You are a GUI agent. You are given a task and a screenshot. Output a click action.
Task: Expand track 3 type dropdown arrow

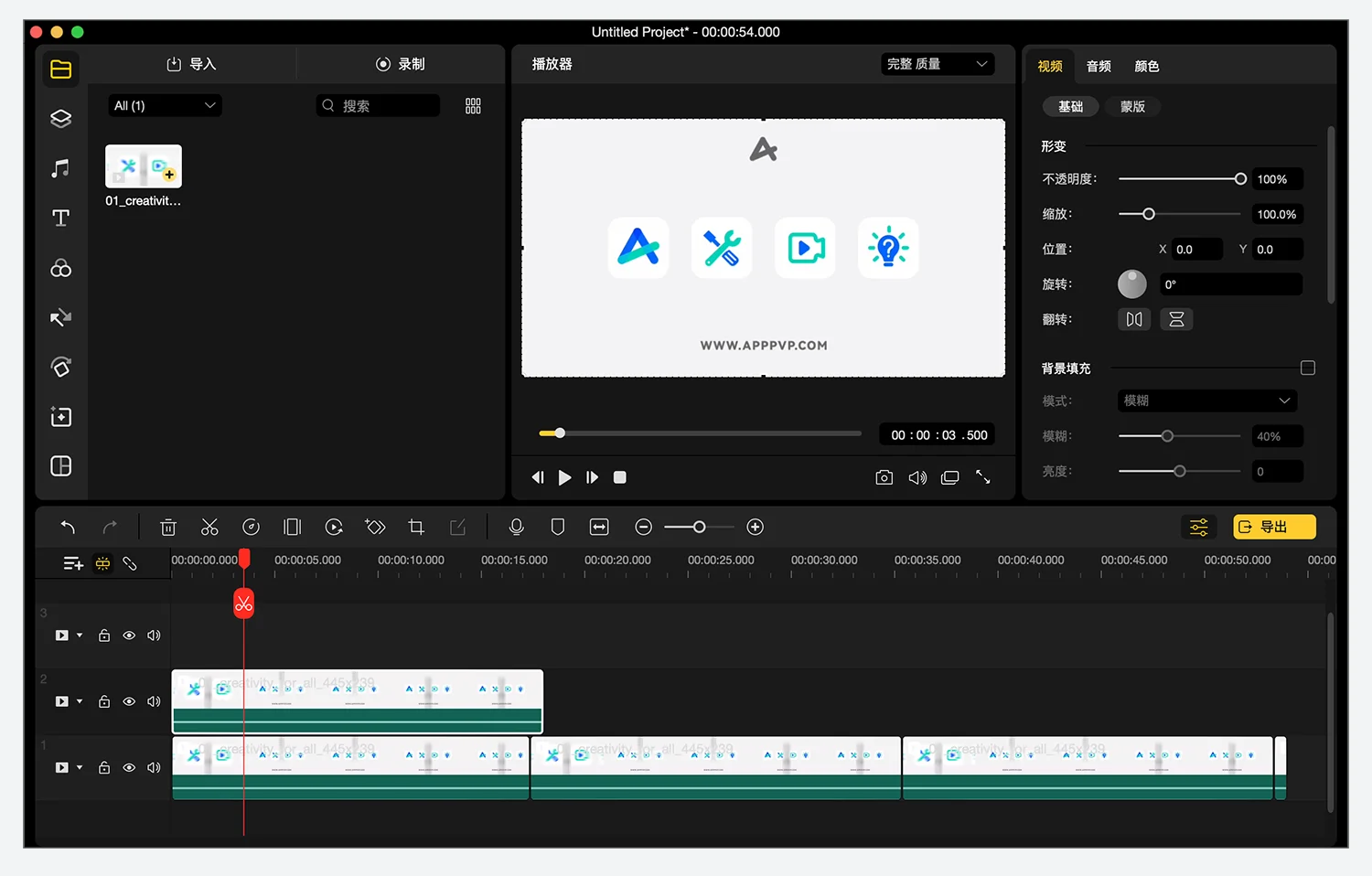coord(80,636)
